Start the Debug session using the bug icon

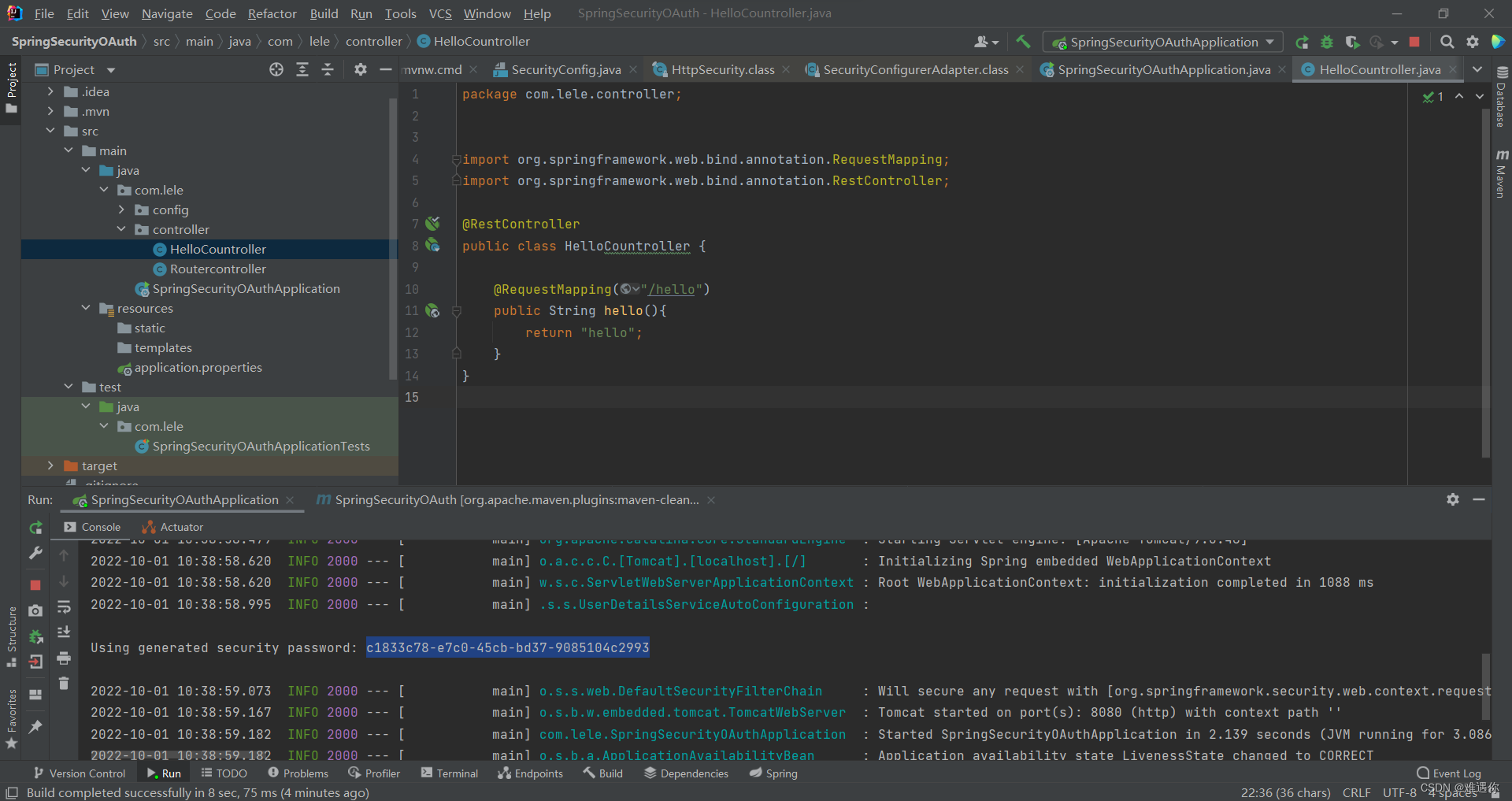pyautogui.click(x=1327, y=42)
